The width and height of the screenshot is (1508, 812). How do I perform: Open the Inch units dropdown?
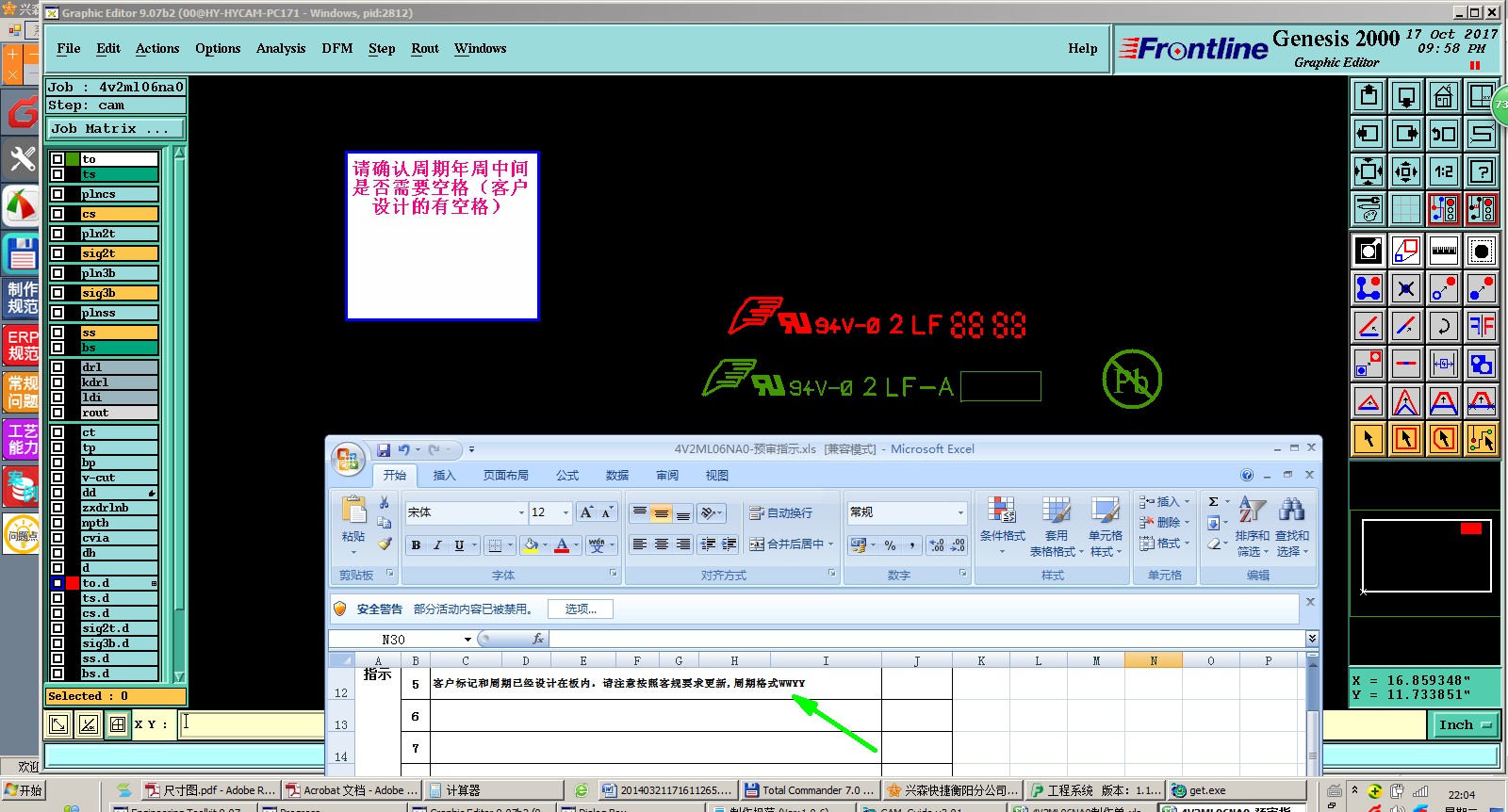coord(1466,724)
